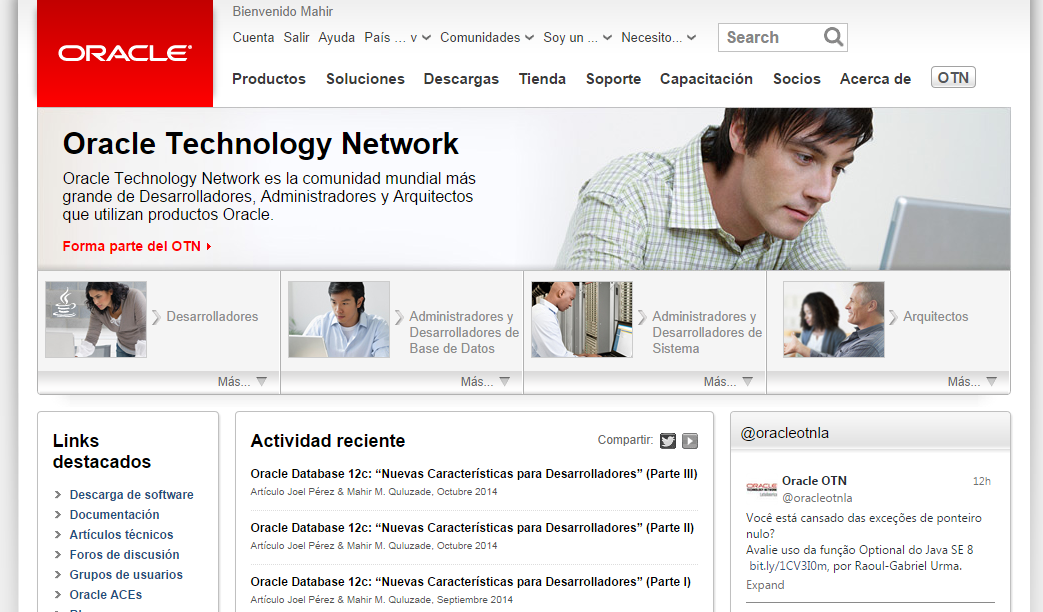Click the play-arrow share icon beside Compartir

tap(690, 440)
